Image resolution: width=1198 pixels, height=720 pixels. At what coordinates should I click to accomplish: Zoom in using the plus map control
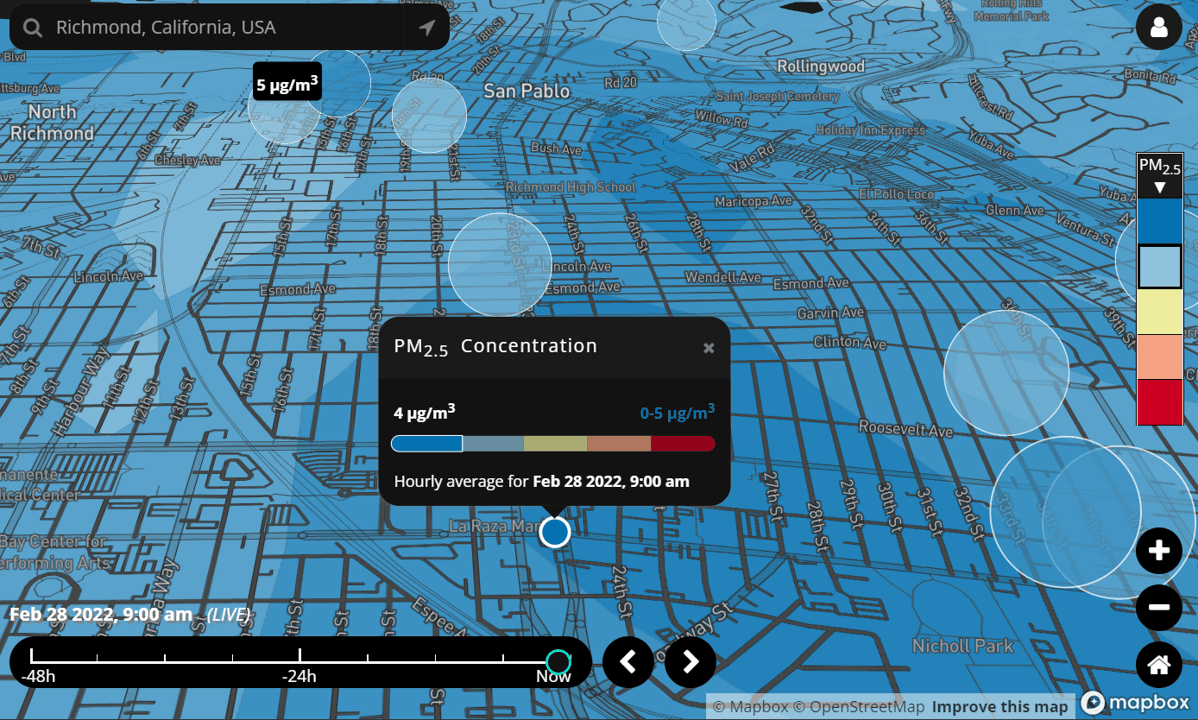tap(1159, 550)
